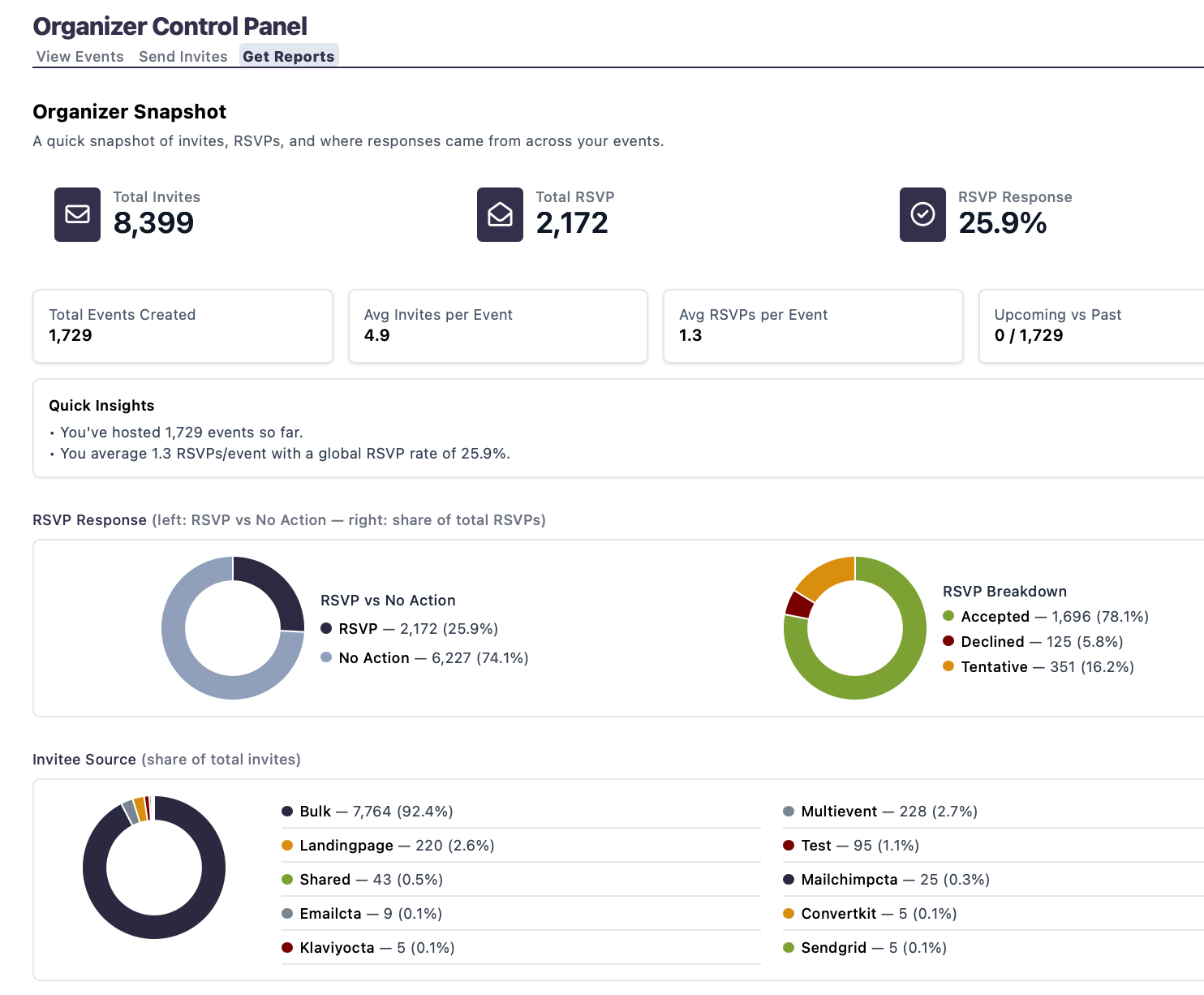
Task: Click the RSVP vs No Action donut chart
Action: coord(233,628)
